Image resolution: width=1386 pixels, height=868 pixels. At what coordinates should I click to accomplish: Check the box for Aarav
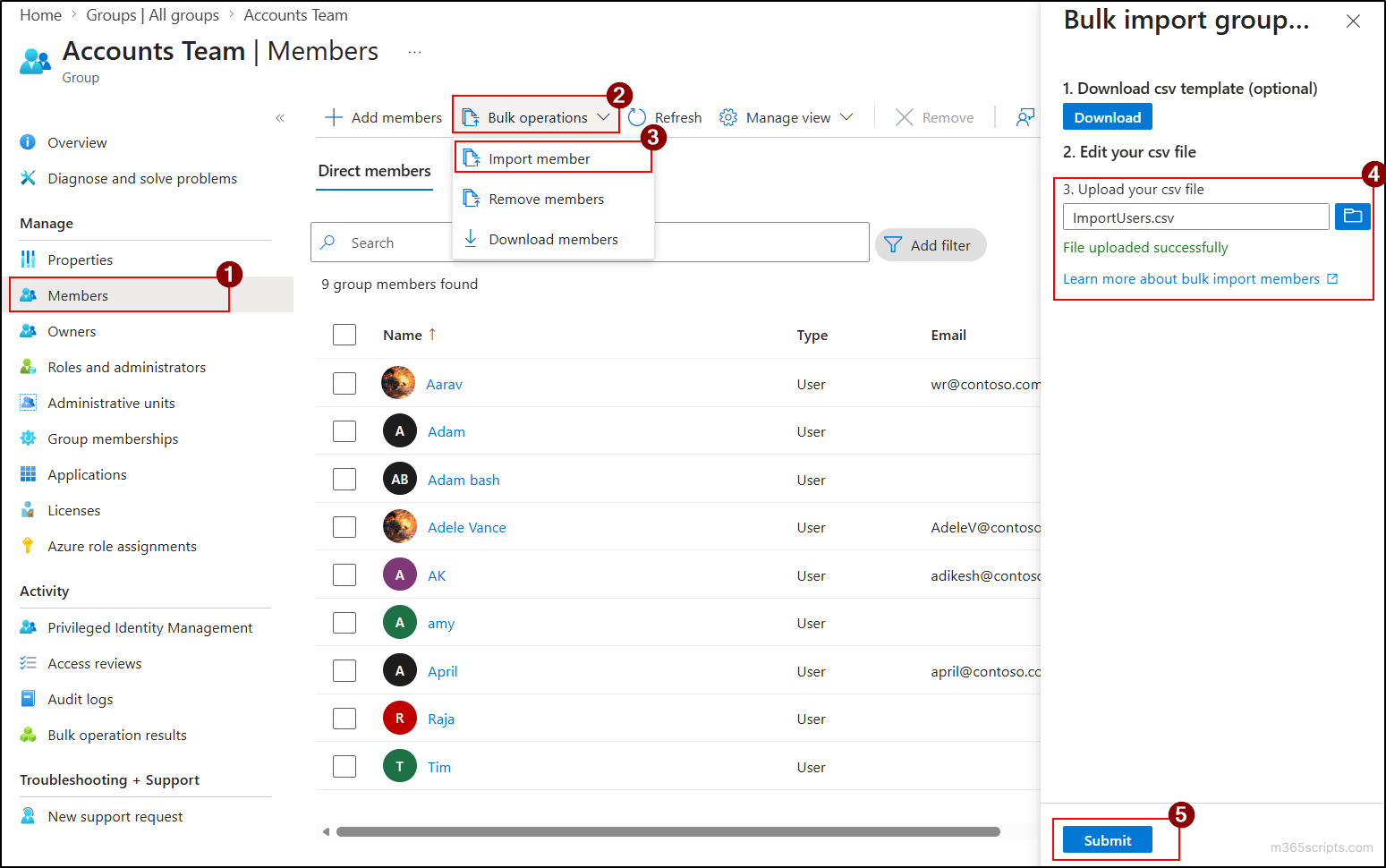(x=344, y=384)
